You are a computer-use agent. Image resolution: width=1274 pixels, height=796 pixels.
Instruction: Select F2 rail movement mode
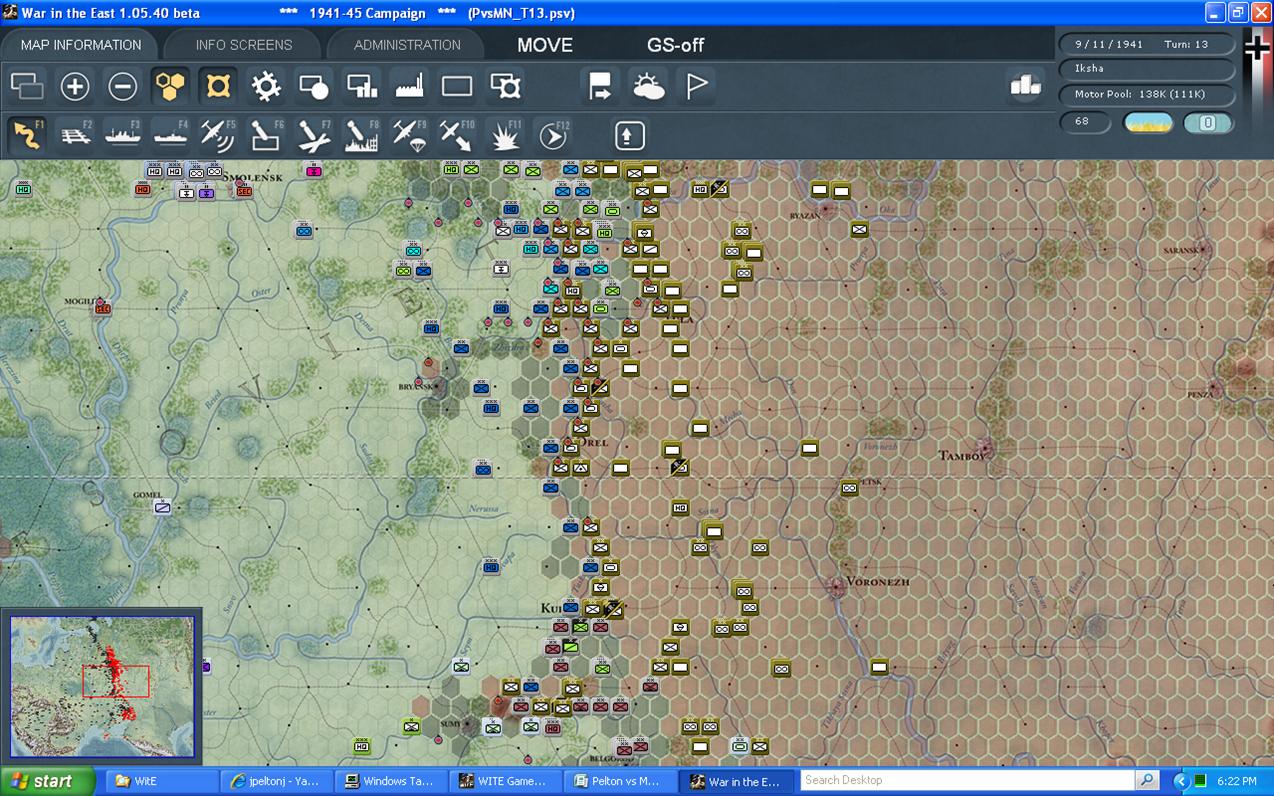[75, 135]
